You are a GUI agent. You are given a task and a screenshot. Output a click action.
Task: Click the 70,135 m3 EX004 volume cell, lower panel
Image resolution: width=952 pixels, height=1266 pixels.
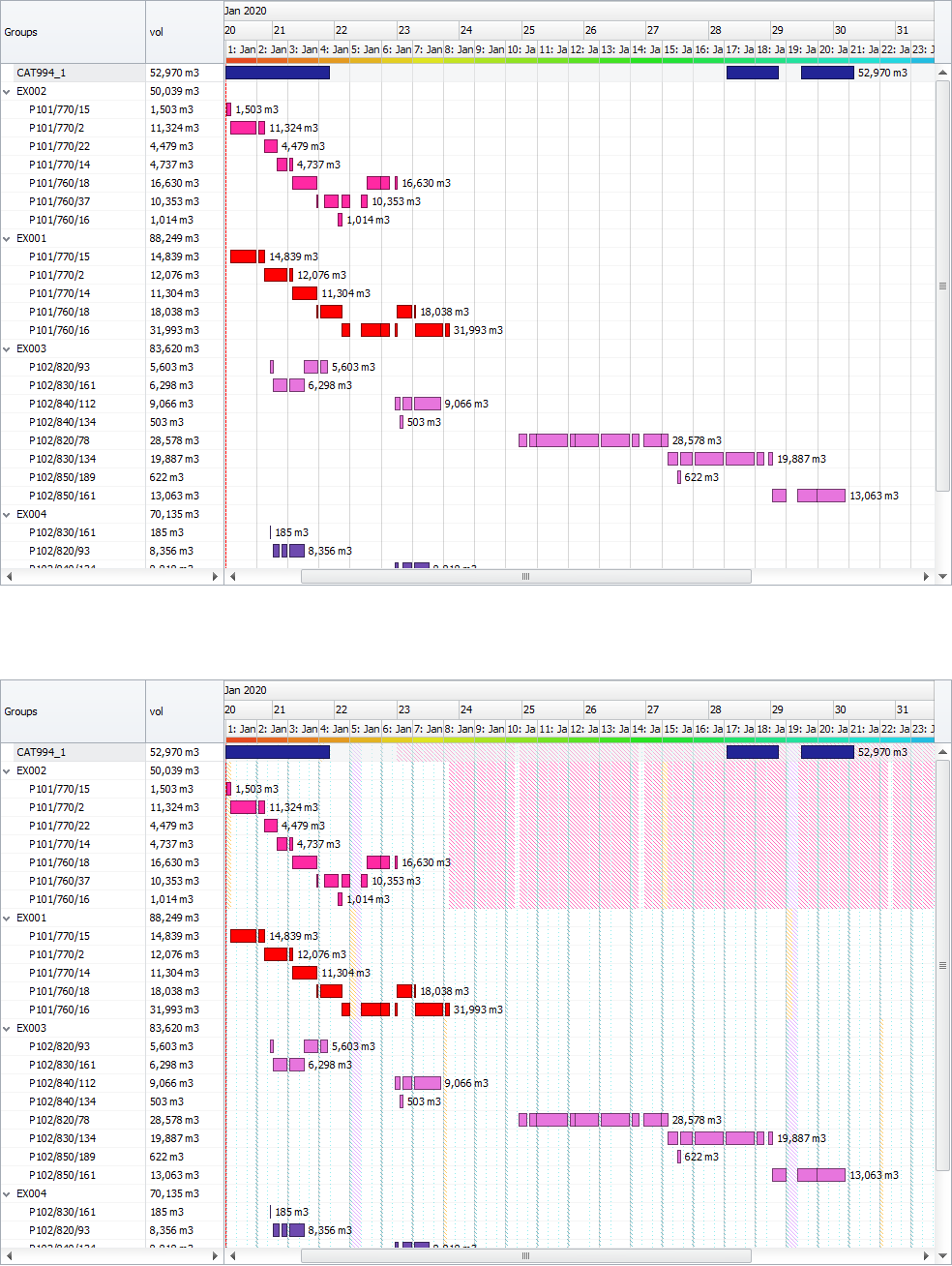click(185, 1193)
